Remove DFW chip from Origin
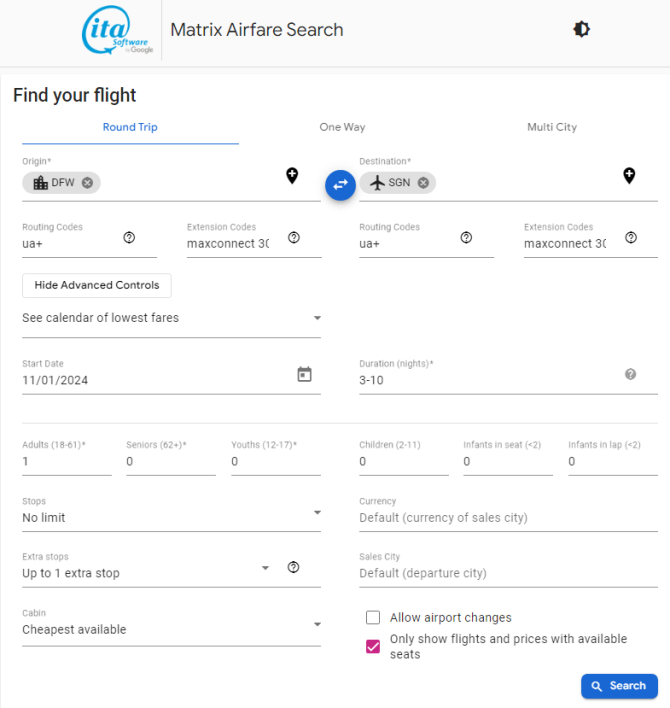Viewport: 670px width, 708px height. pos(87,182)
